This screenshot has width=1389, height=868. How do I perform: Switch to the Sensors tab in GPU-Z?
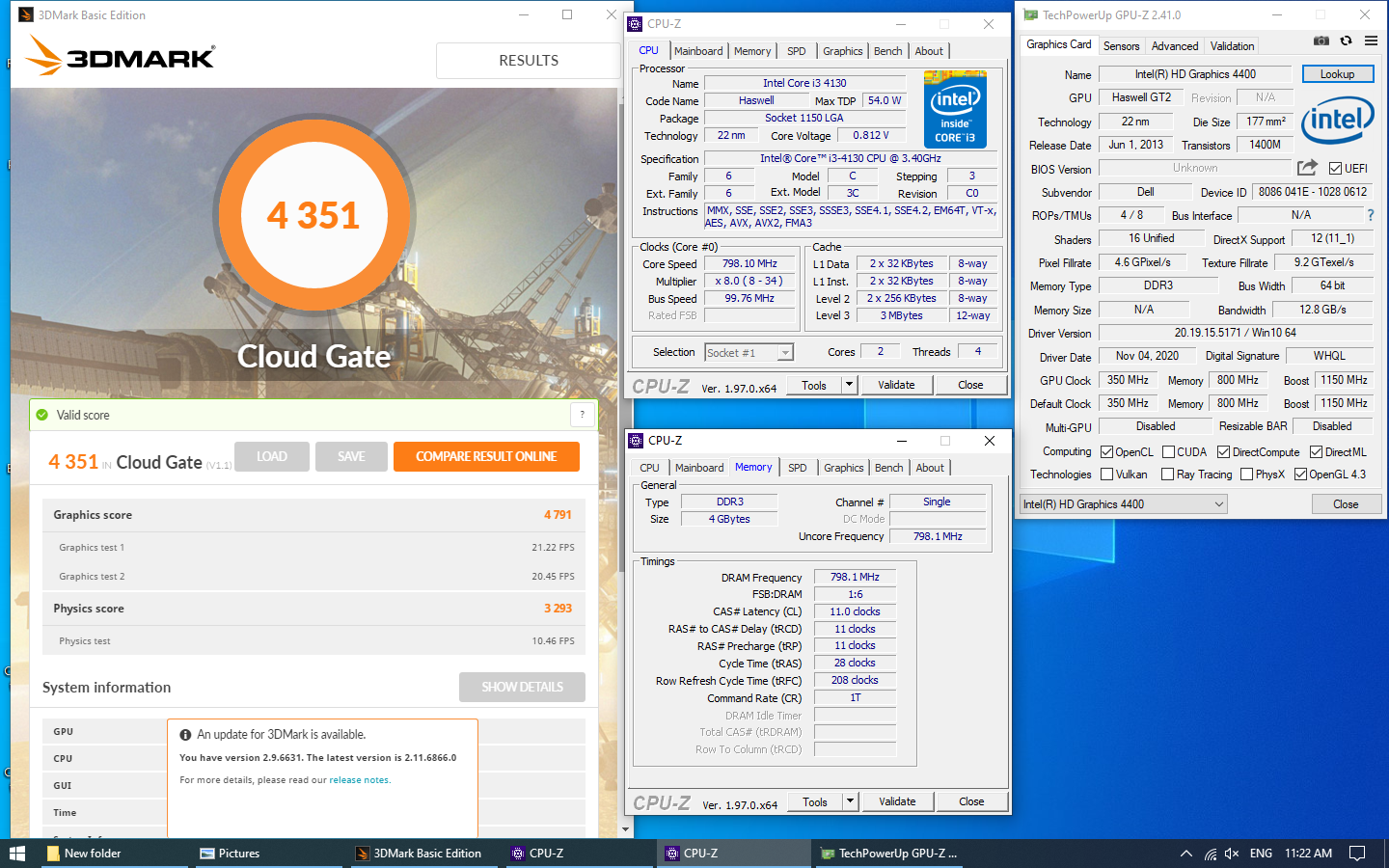click(x=1121, y=46)
